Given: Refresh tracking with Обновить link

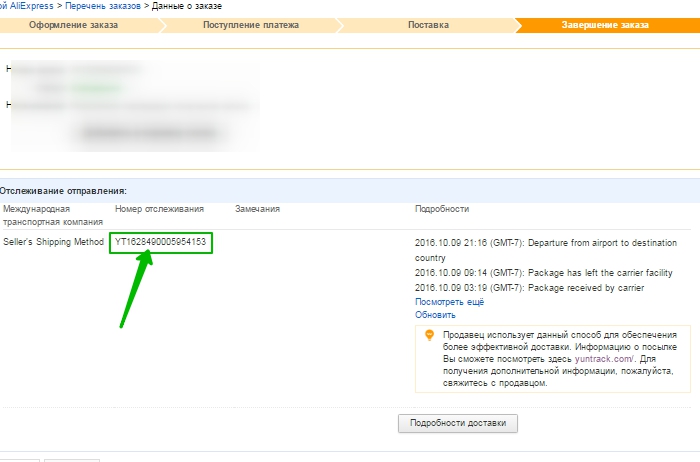Looking at the screenshot, I should click(435, 314).
